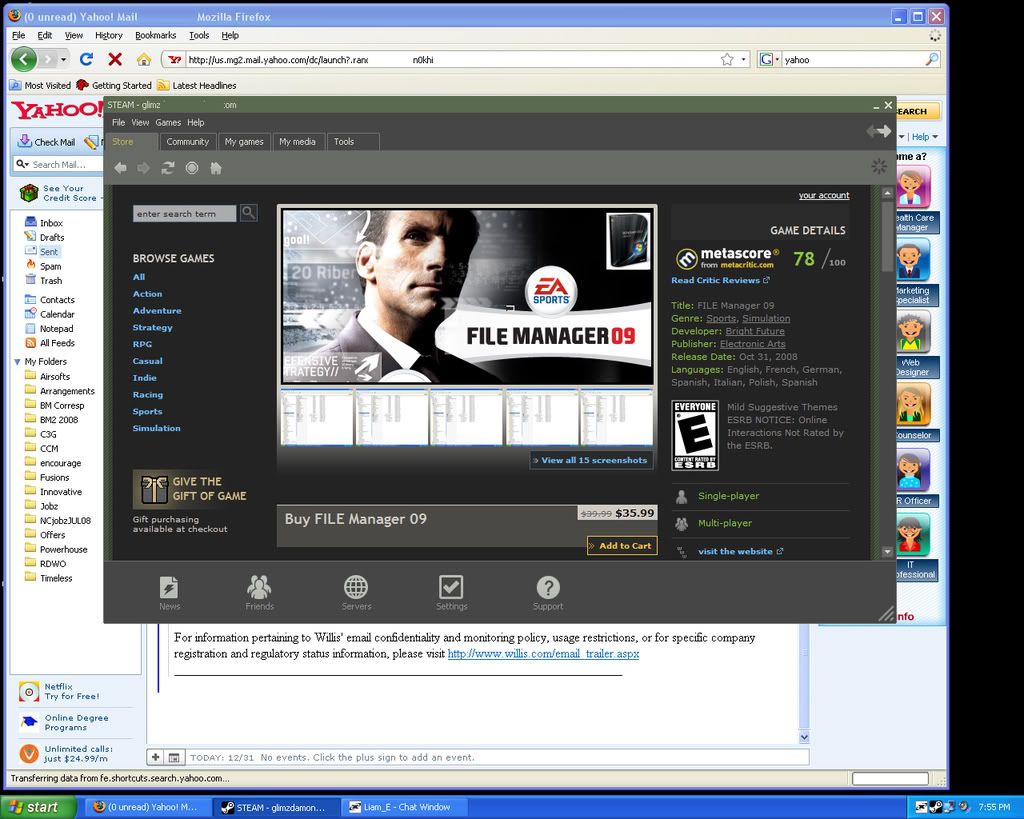This screenshot has height=819, width=1024.
Task: Open Yahoo Contacts
Action: click(57, 300)
